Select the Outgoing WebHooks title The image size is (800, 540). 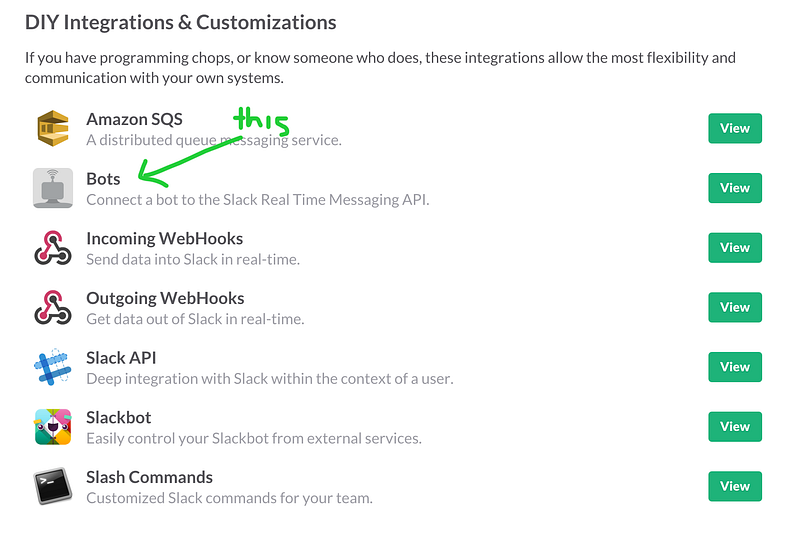click(165, 298)
